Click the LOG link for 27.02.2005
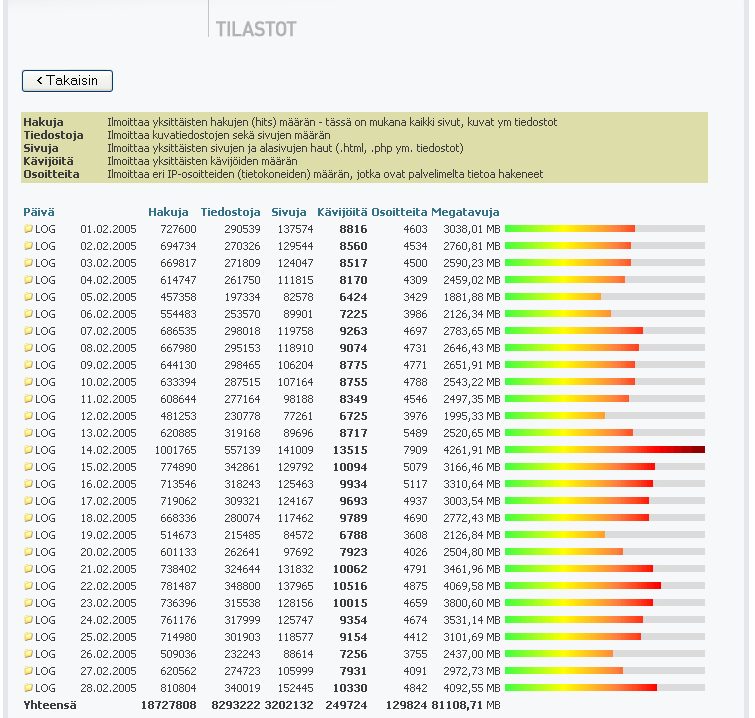The height and width of the screenshot is (718, 755). coord(45,671)
